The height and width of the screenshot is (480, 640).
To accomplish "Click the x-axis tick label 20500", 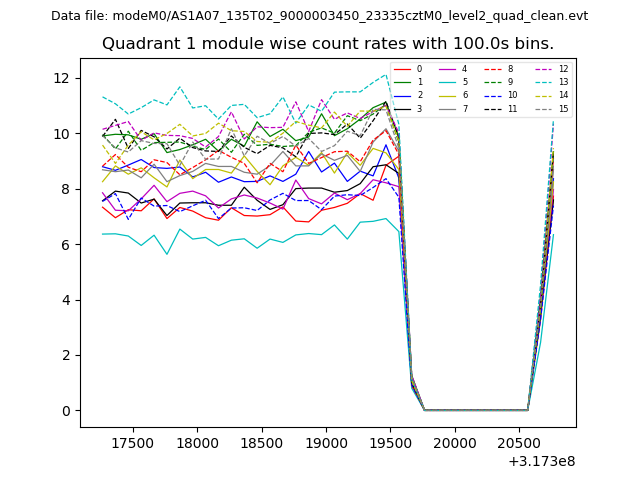I will coord(520,443).
